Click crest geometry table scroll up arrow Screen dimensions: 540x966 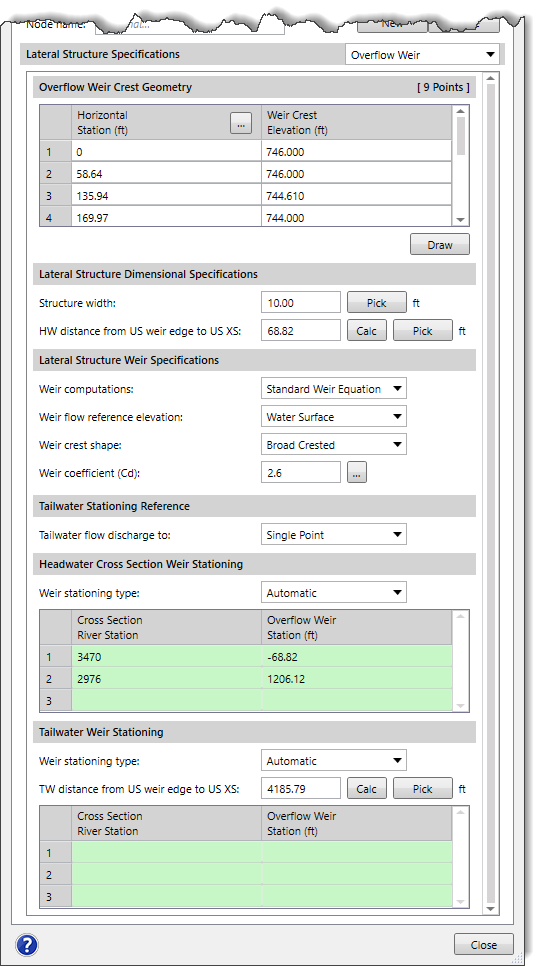(x=461, y=112)
